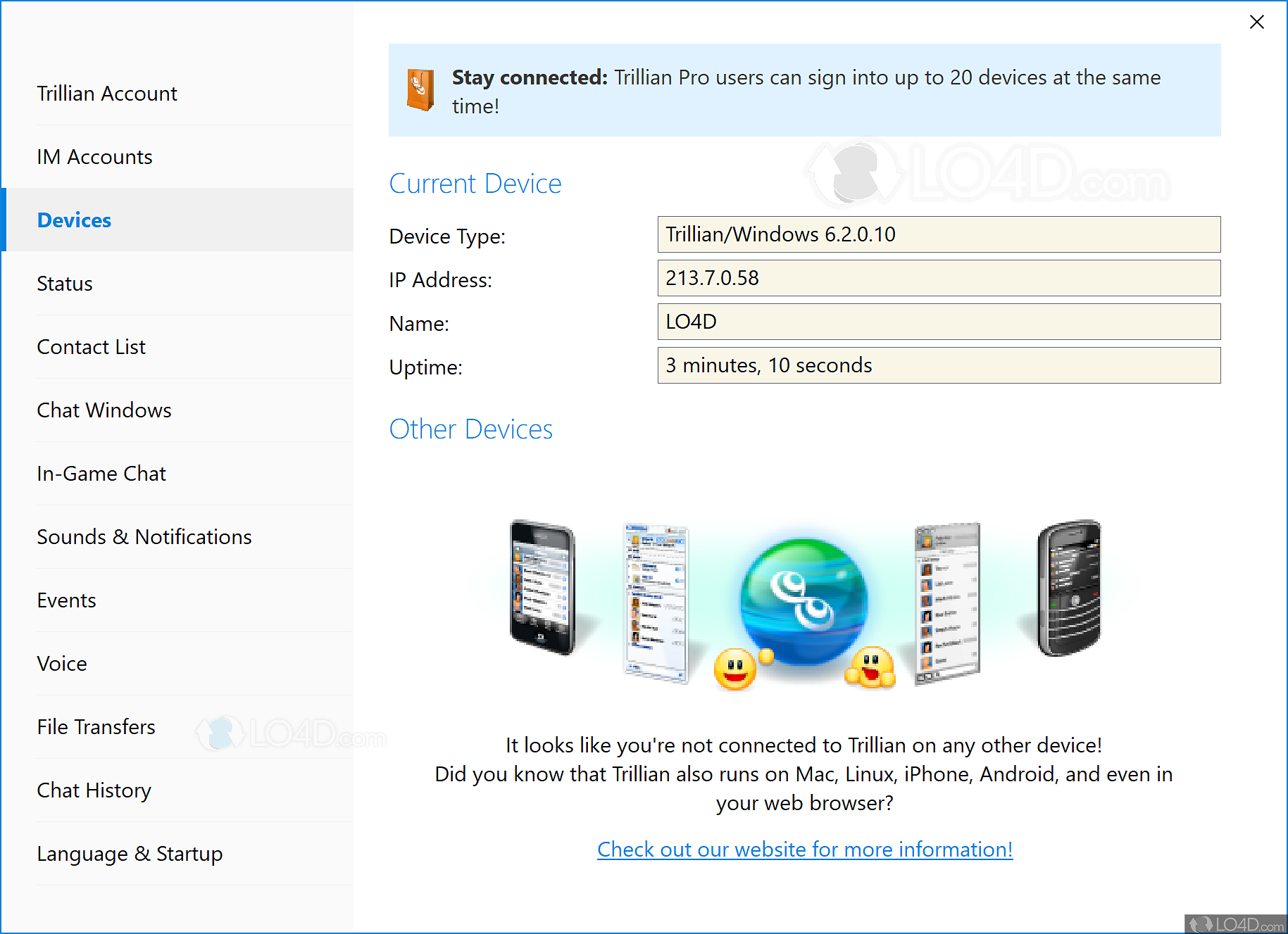Click the Stay connected Pro banner text

pos(806,91)
